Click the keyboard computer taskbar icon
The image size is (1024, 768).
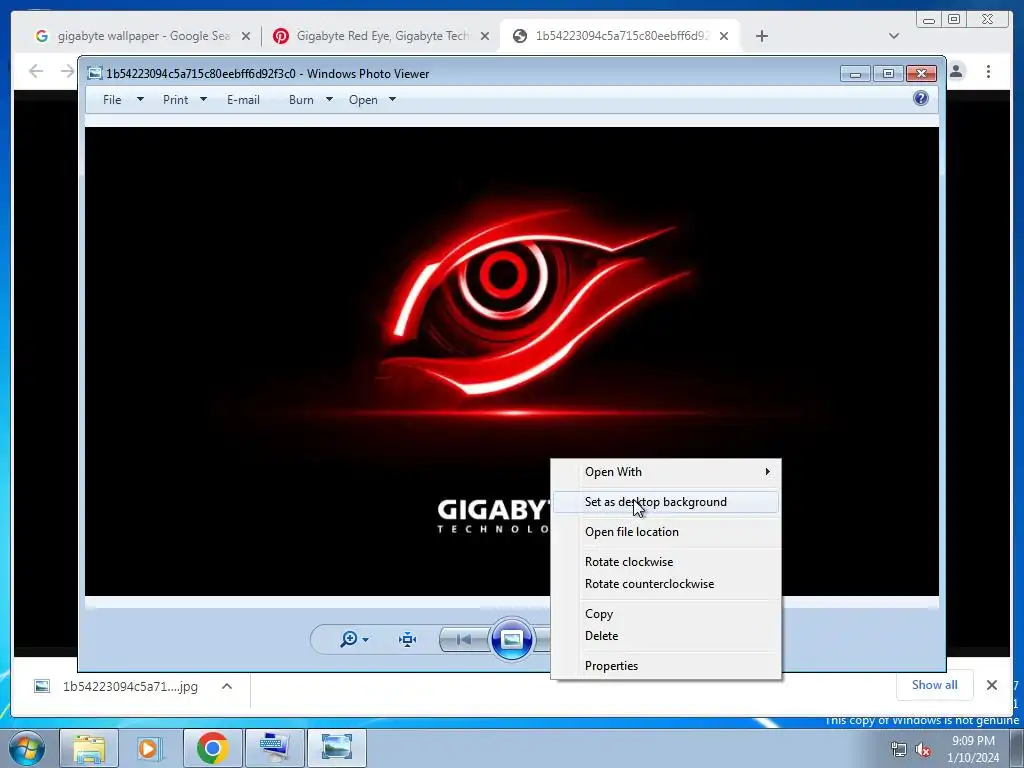(x=274, y=748)
